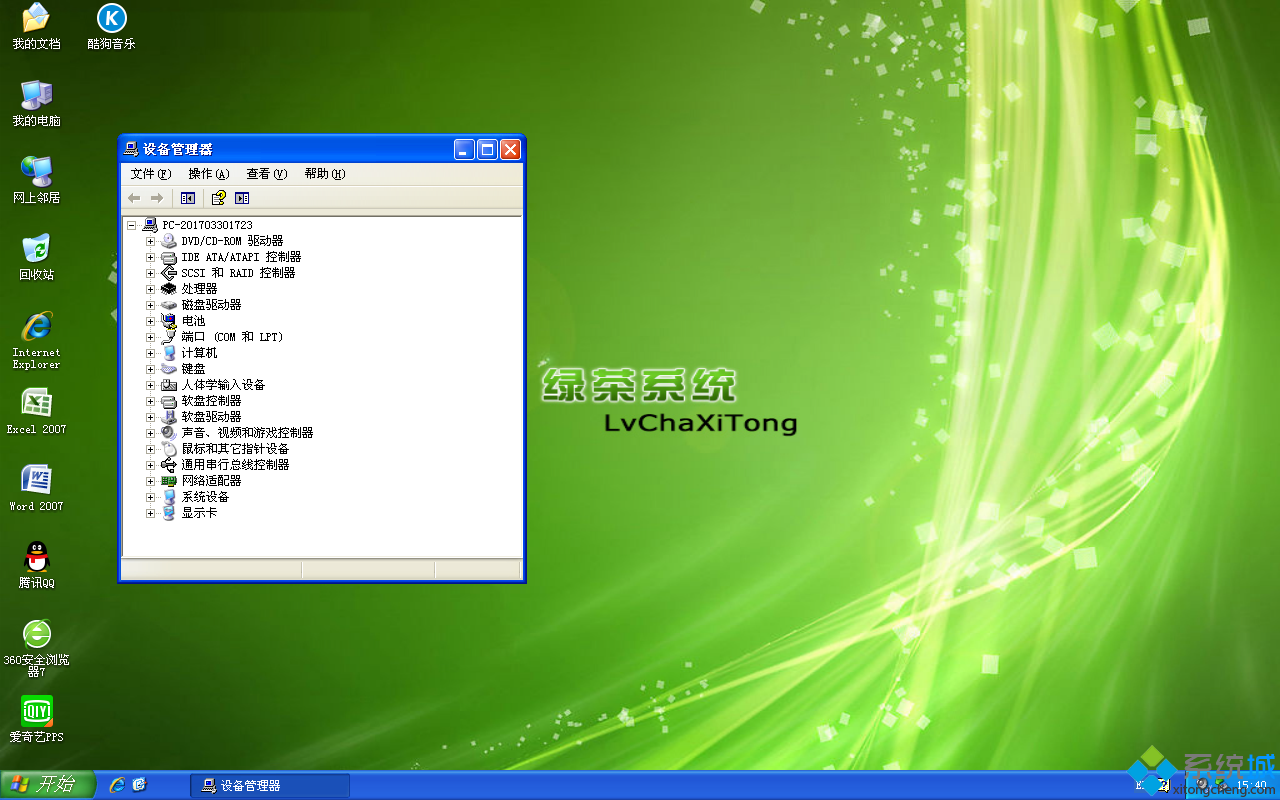1280x800 pixels.
Task: Toggle the show/hide console tree toolbar icon
Action: (x=188, y=198)
